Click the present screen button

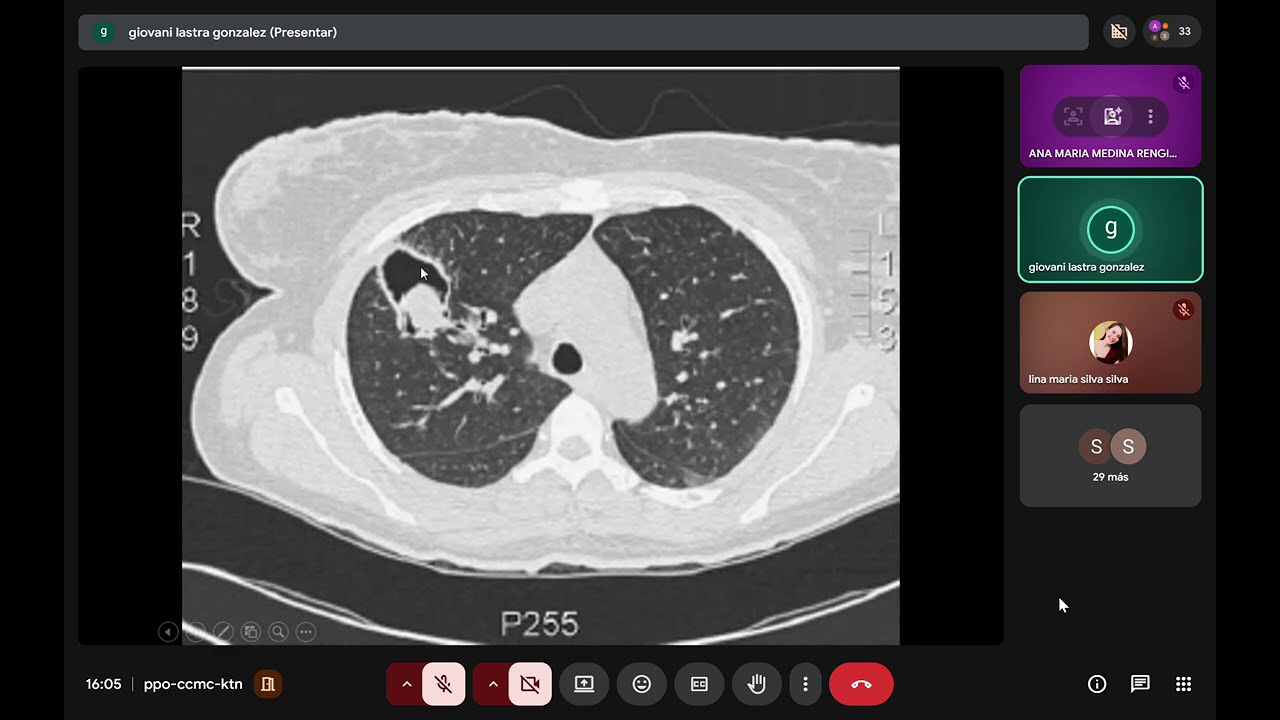coord(584,684)
